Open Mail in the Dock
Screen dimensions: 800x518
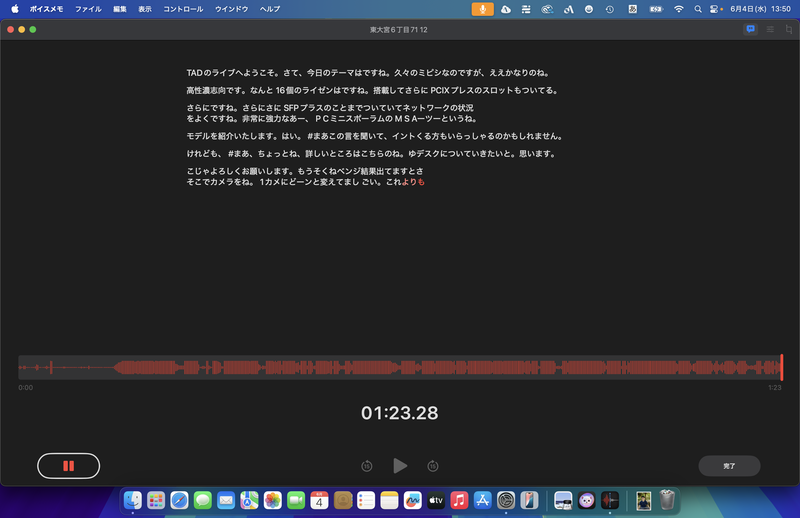[x=226, y=500]
